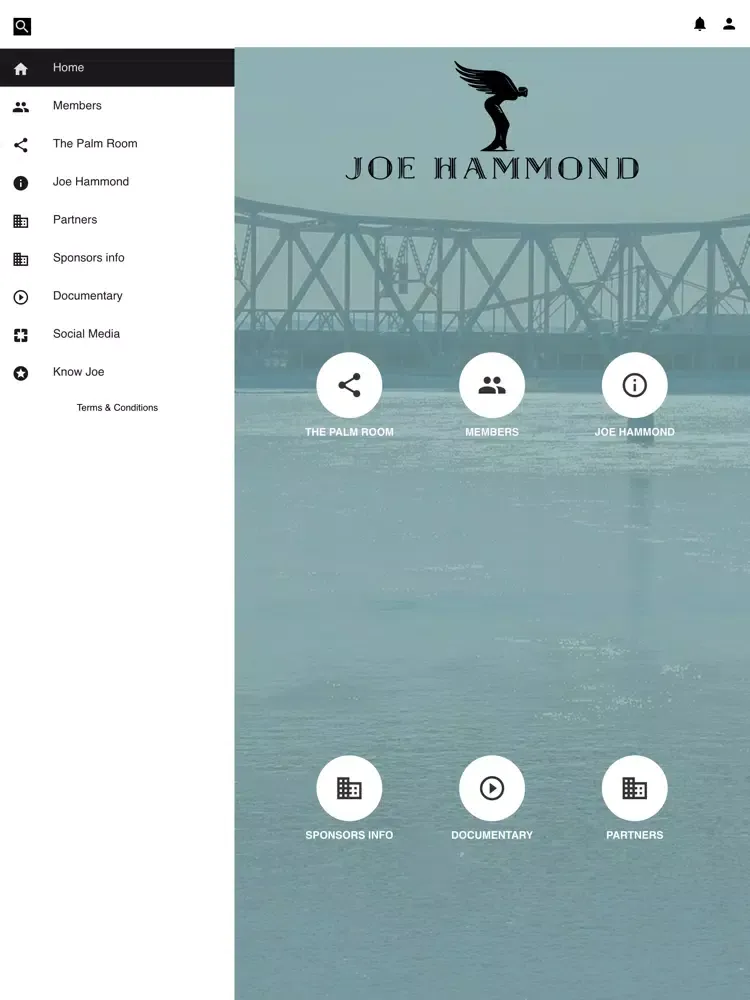Open Know Joe label in side menu
This screenshot has width=750, height=1000.
[x=78, y=372]
